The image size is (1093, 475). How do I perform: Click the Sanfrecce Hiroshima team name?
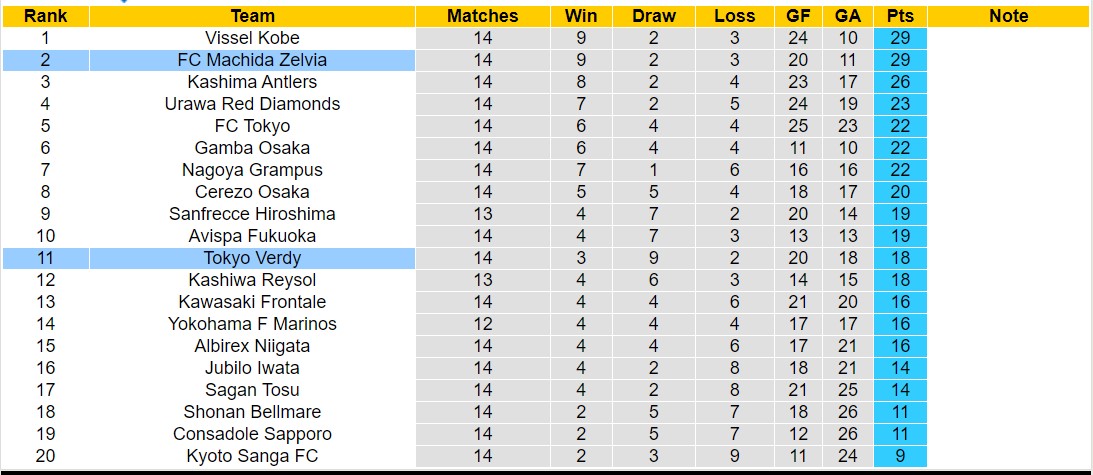tap(252, 214)
